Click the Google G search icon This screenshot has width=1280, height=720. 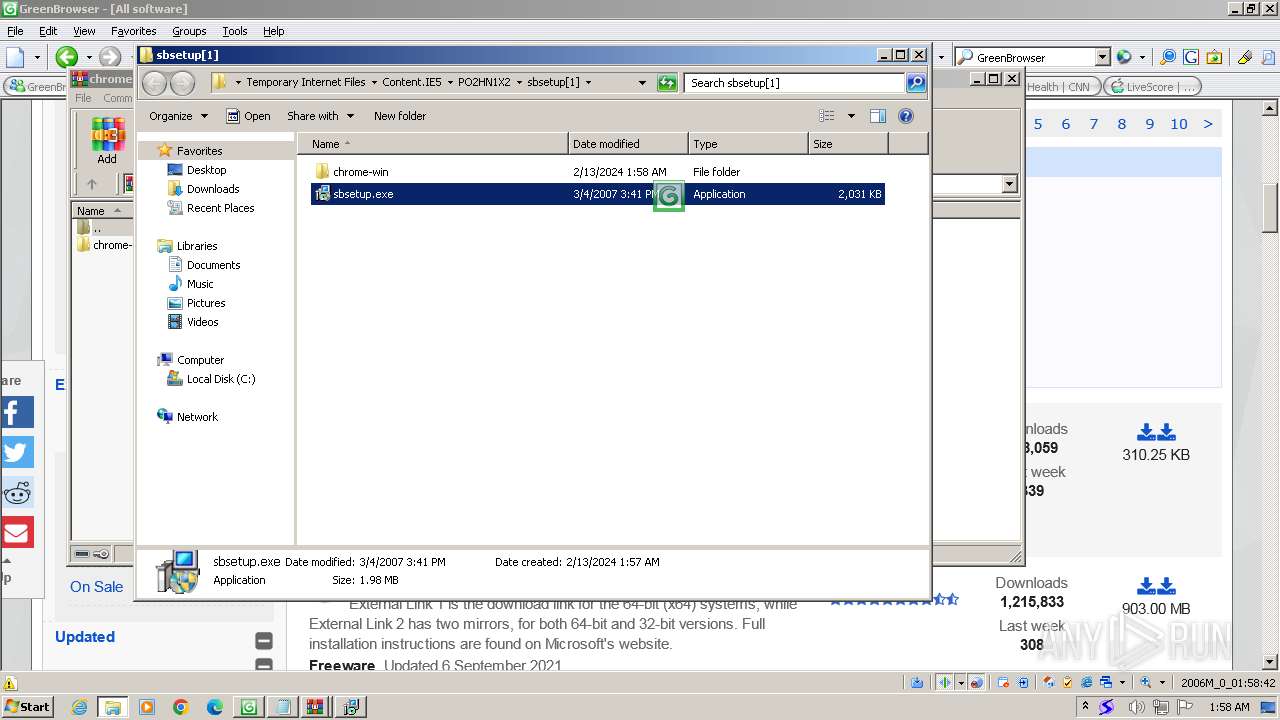pyautogui.click(x=1190, y=57)
